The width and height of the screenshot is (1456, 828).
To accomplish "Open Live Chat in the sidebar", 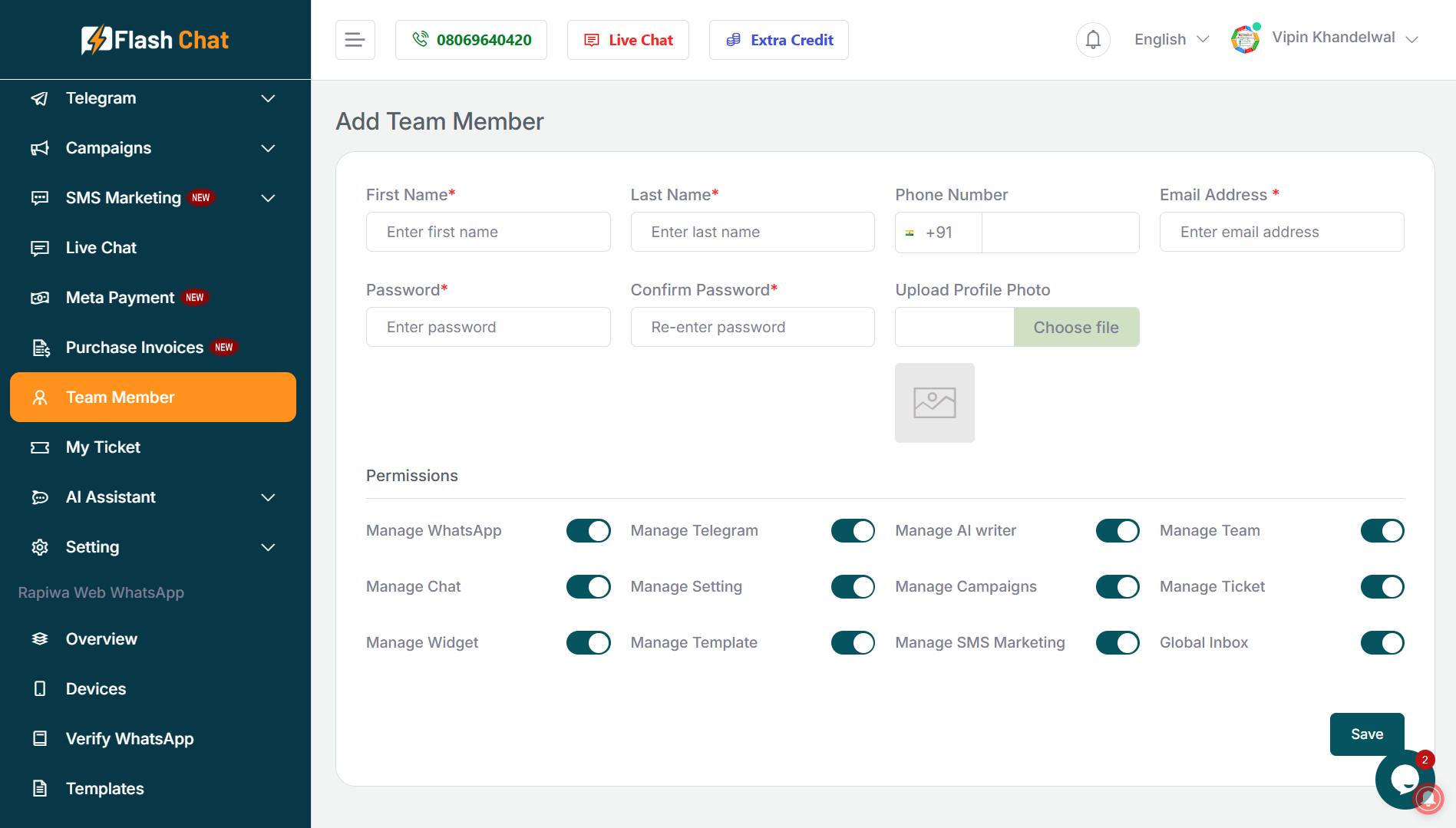I will tap(101, 248).
